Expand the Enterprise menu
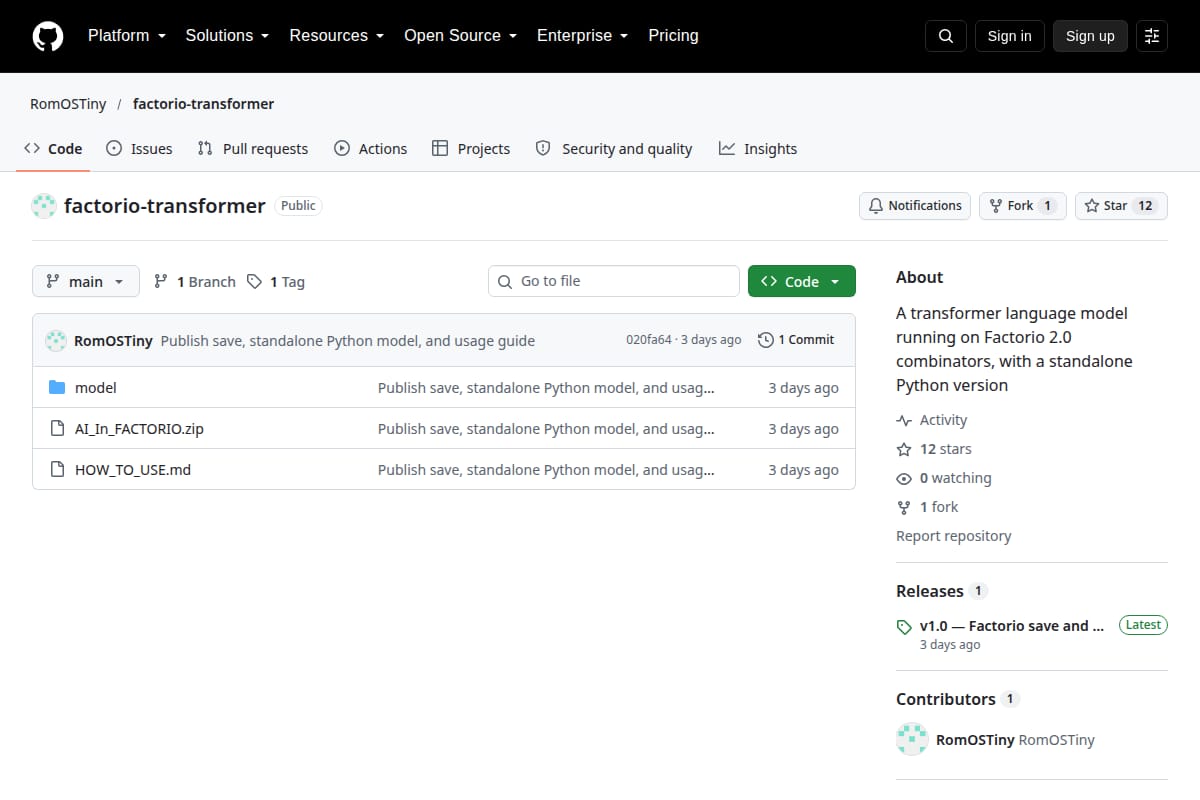This screenshot has height=800, width=1200. [582, 36]
